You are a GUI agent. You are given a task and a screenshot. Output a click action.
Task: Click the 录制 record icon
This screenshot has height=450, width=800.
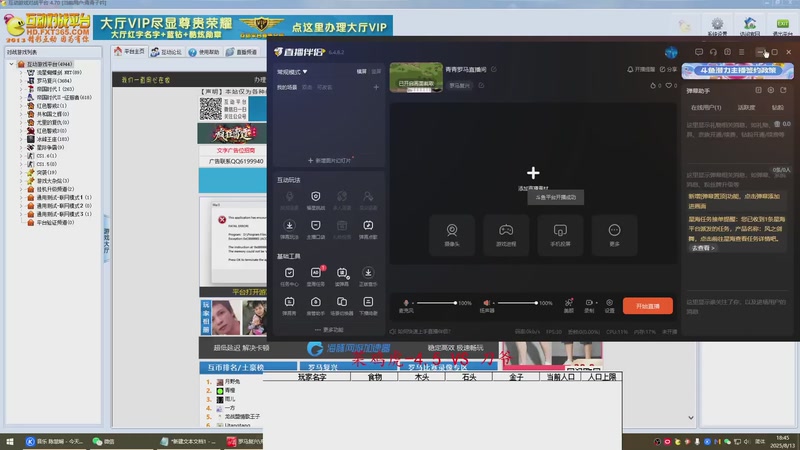589,305
